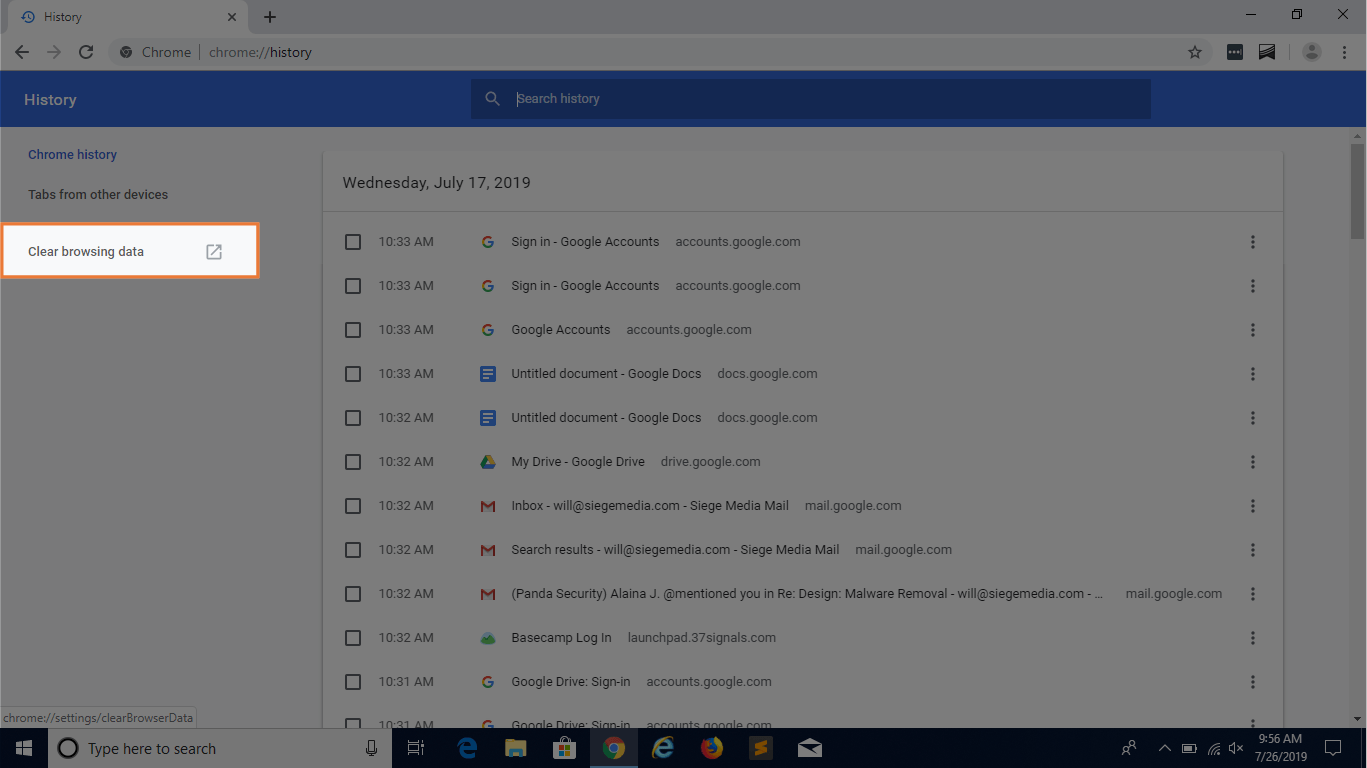Click the Search history field
This screenshot has width=1367, height=768.
click(x=810, y=99)
